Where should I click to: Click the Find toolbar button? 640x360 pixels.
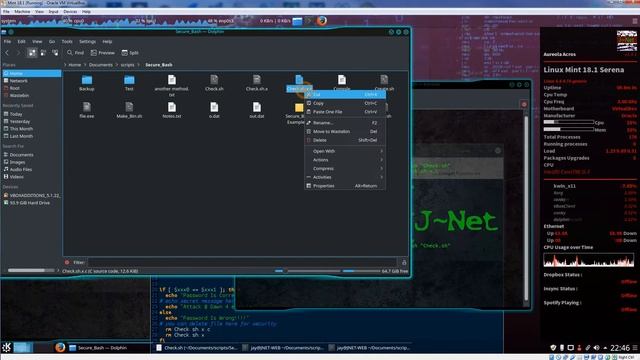[76, 53]
